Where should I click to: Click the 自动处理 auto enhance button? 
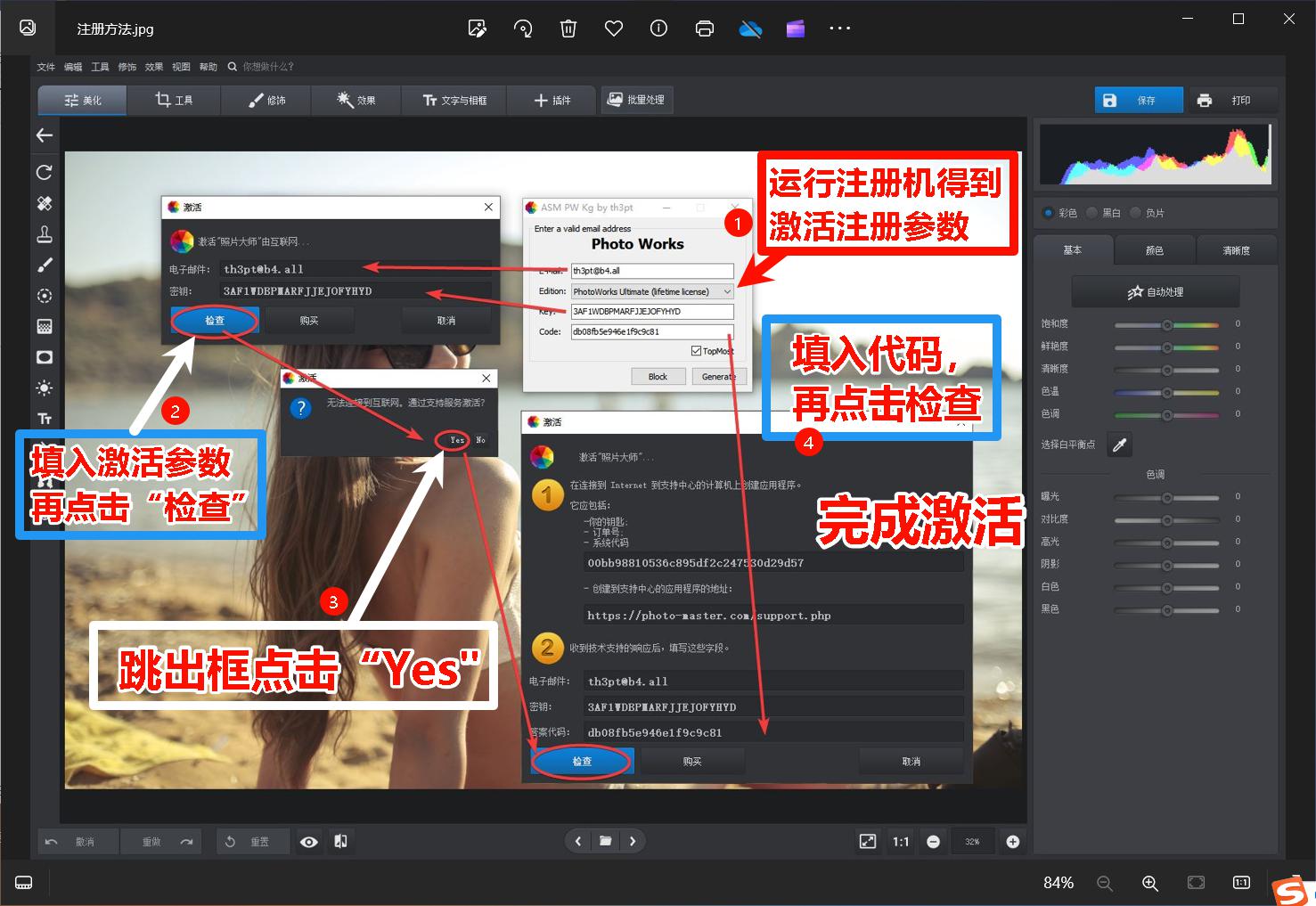[1156, 292]
